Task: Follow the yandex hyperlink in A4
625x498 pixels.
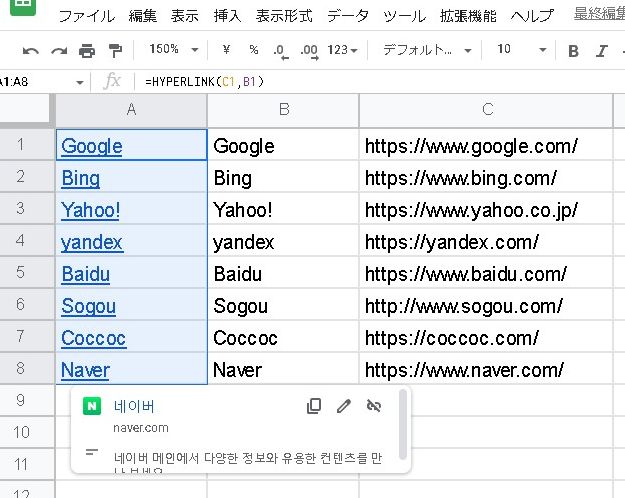Action: (x=92, y=242)
